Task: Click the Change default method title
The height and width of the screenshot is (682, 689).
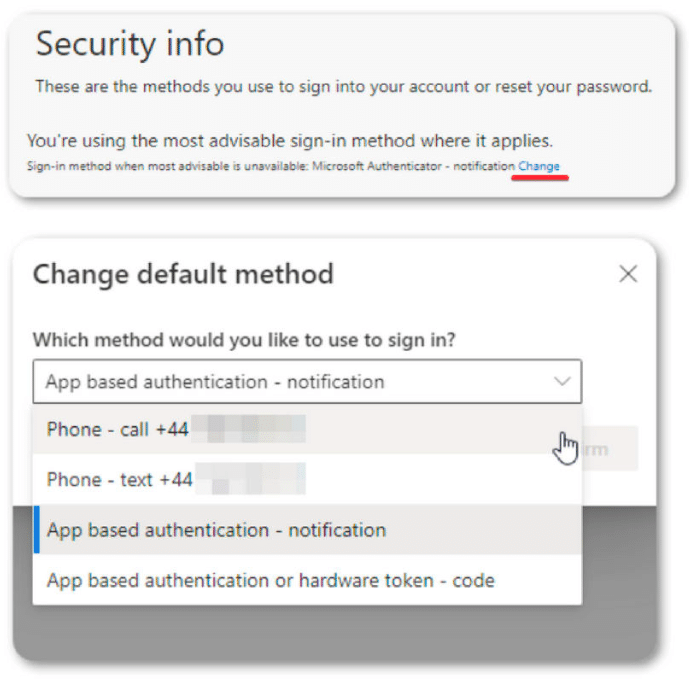Action: 184,274
